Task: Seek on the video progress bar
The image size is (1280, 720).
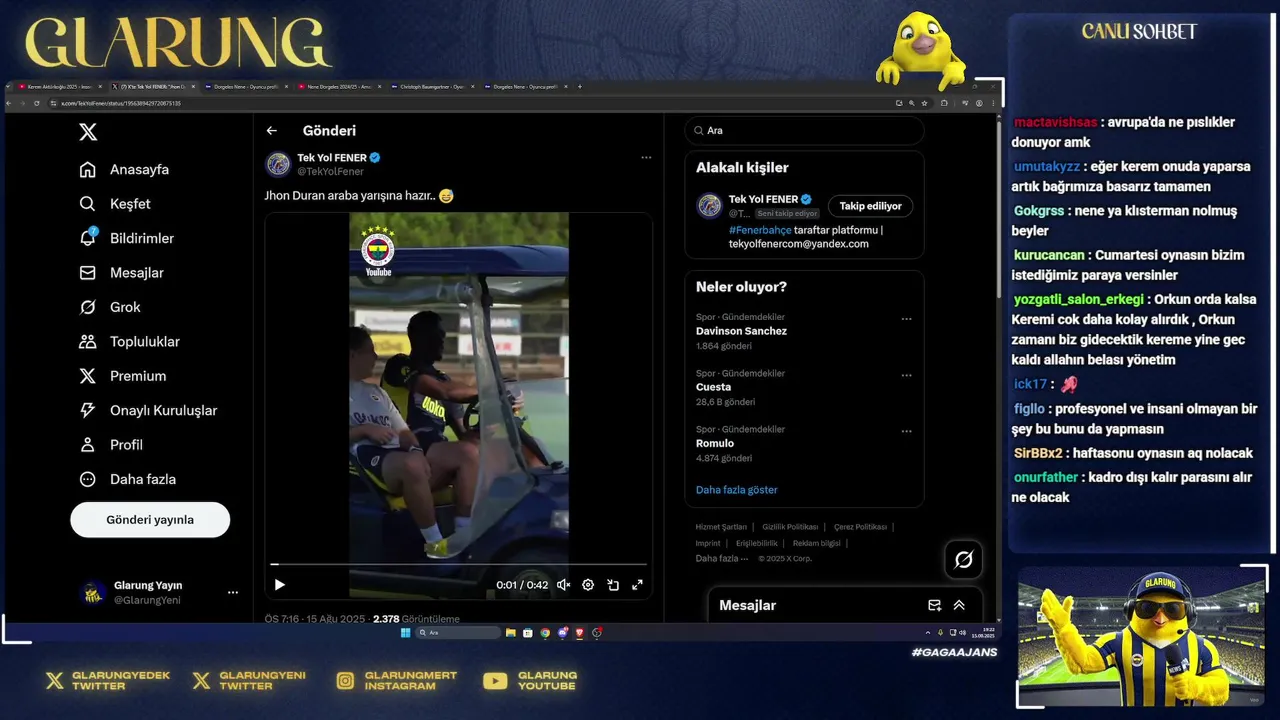Action: pyautogui.click(x=459, y=565)
